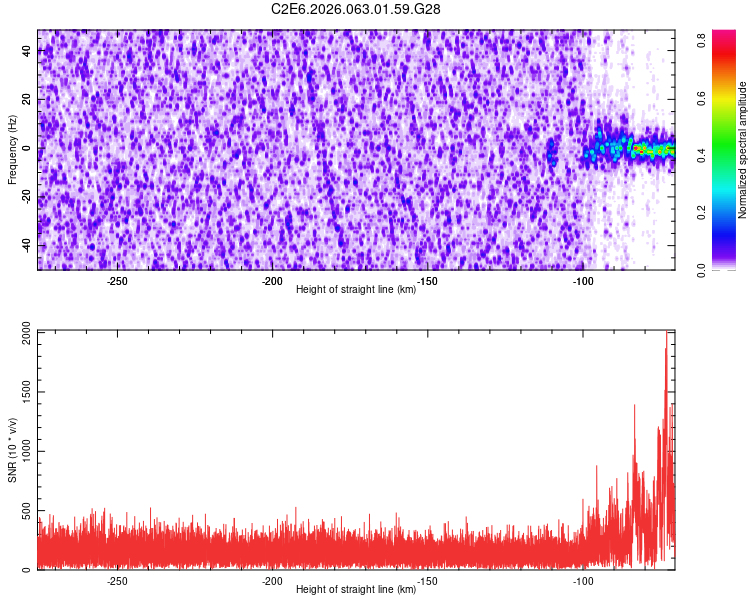
Task: Click the 2000 tick on the SNR axis
Action: click(x=22, y=337)
